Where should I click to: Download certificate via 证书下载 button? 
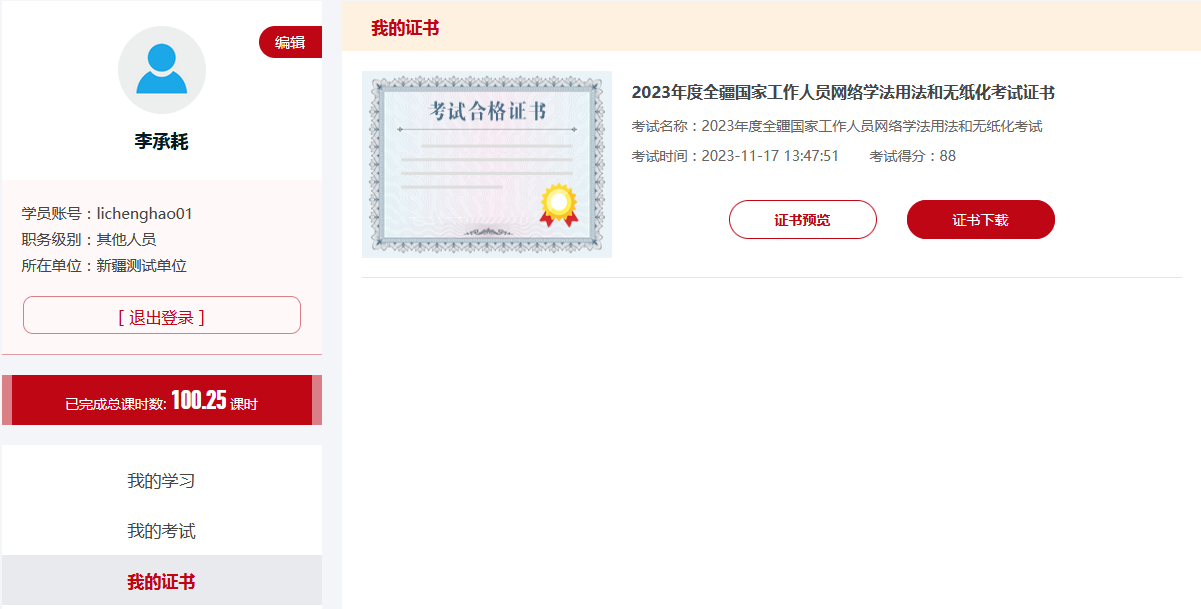click(x=981, y=220)
